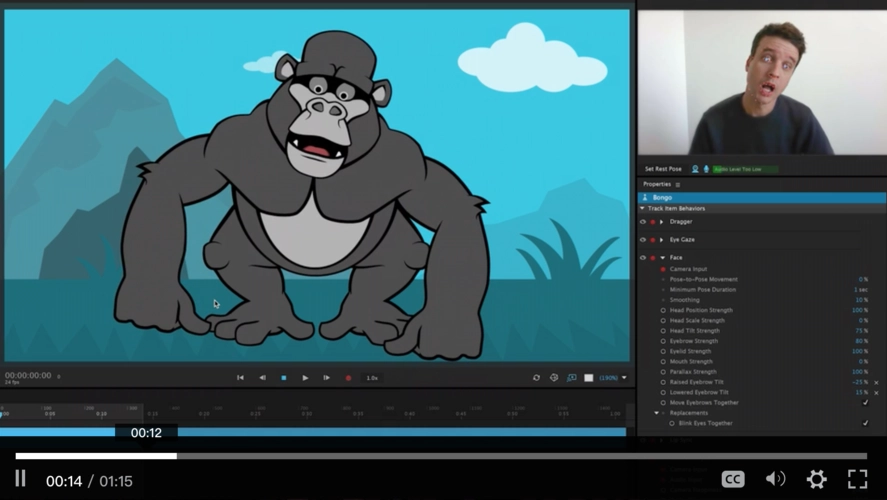Collapse the Face behavior section

pos(662,258)
